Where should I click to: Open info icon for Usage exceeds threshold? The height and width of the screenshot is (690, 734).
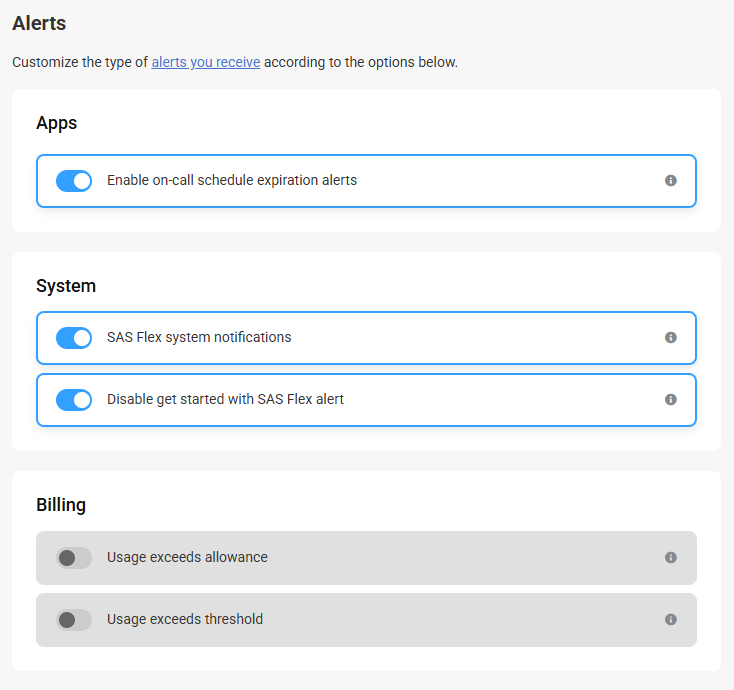[x=670, y=619]
